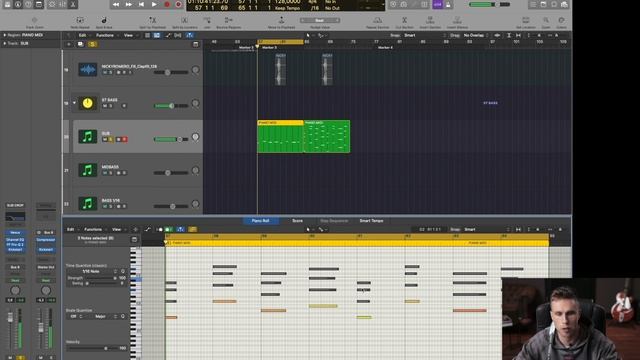Image resolution: width=640 pixels, height=360 pixels.
Task: Collapse the ST BASS track stack
Action: (74, 103)
